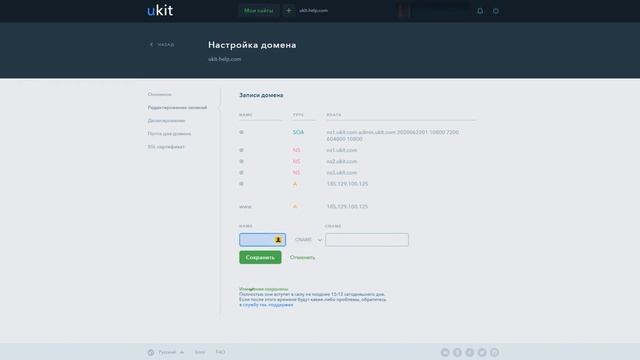Click the Настройка домена title
This screenshot has height=360, width=640.
tap(252, 45)
